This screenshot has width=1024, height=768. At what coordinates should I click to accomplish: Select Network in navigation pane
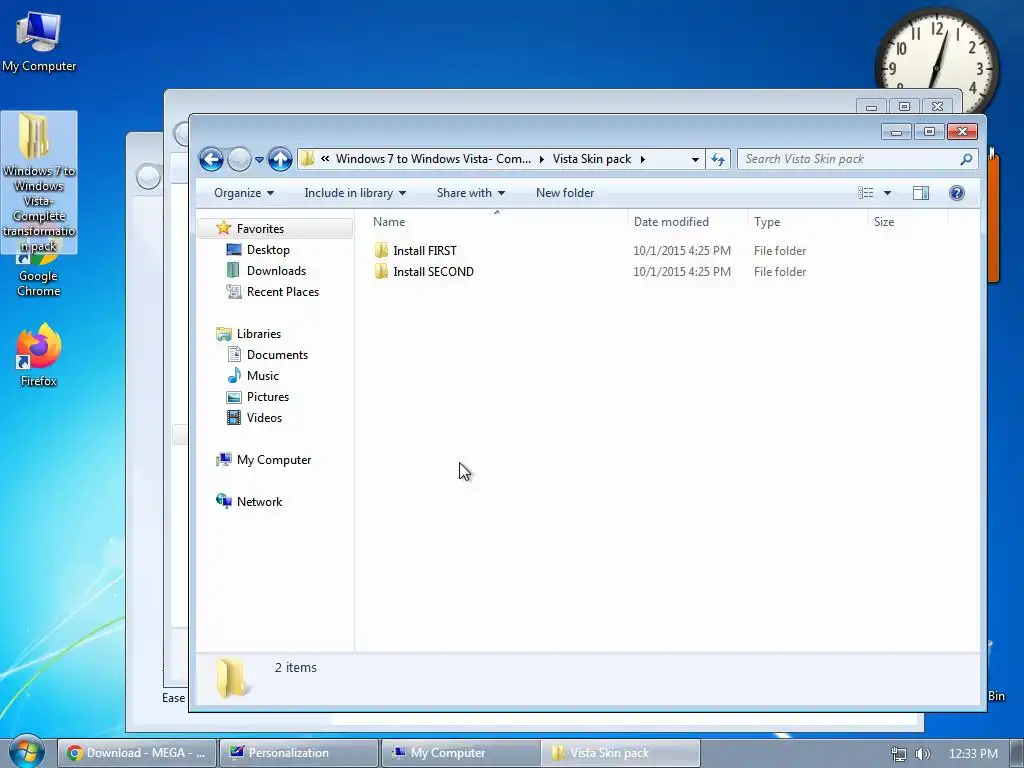pos(259,502)
